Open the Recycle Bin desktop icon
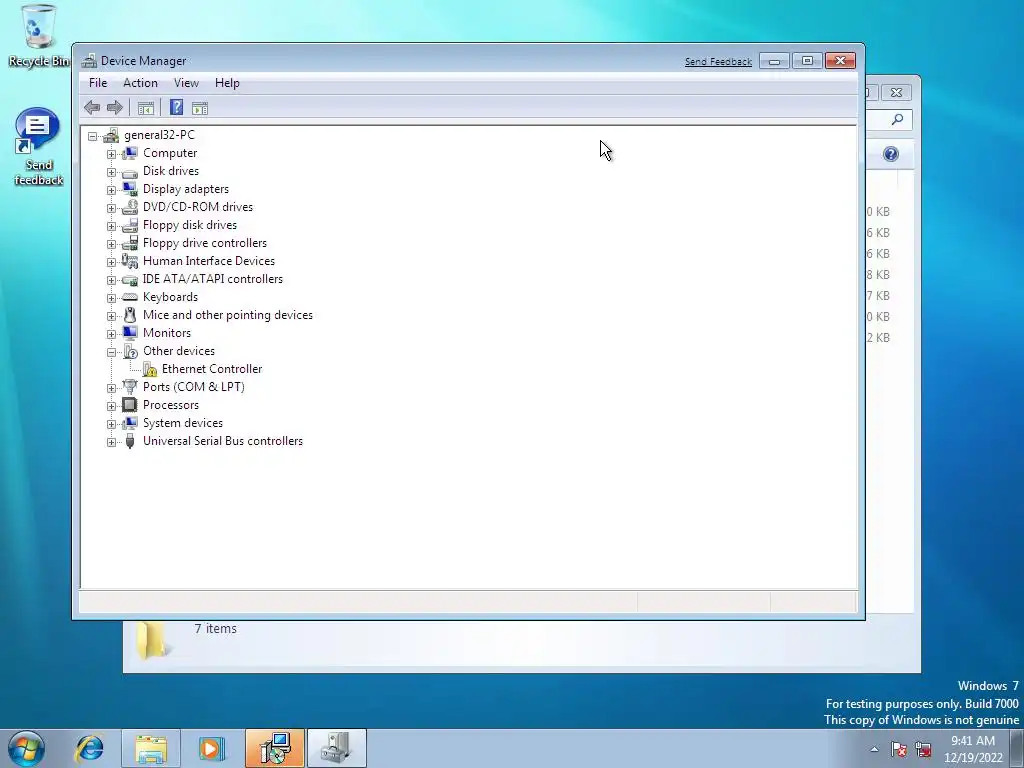Image resolution: width=1024 pixels, height=768 pixels. 38,36
